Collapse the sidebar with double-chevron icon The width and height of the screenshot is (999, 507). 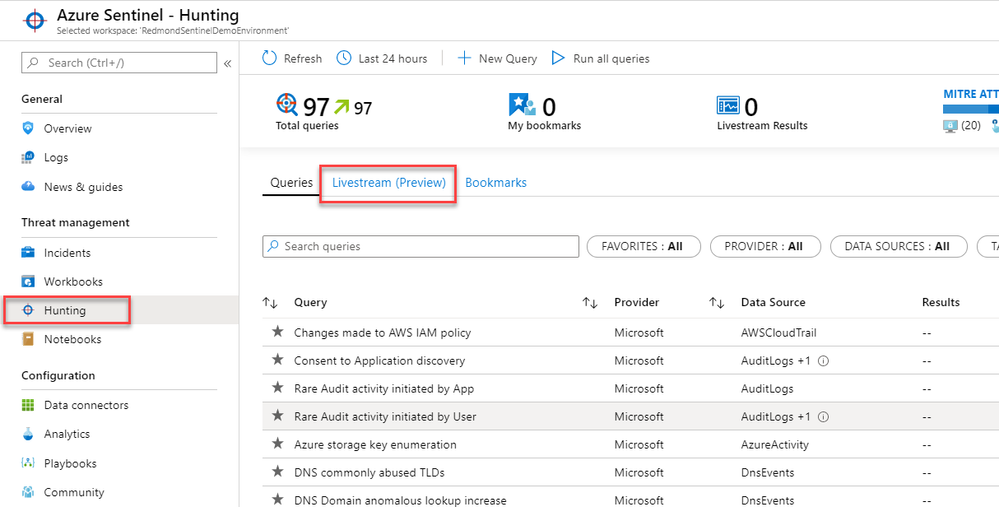(x=227, y=63)
